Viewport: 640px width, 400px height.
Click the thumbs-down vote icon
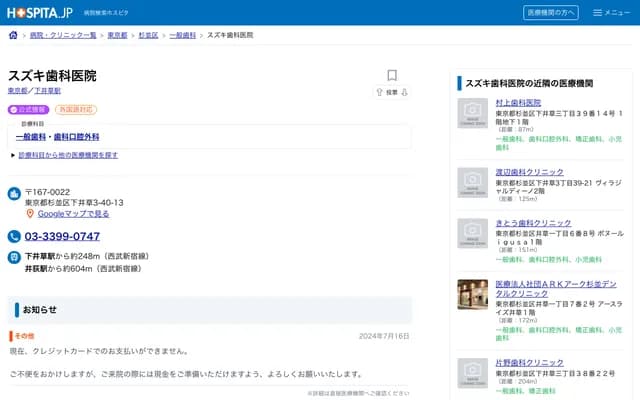pyautogui.click(x=405, y=91)
